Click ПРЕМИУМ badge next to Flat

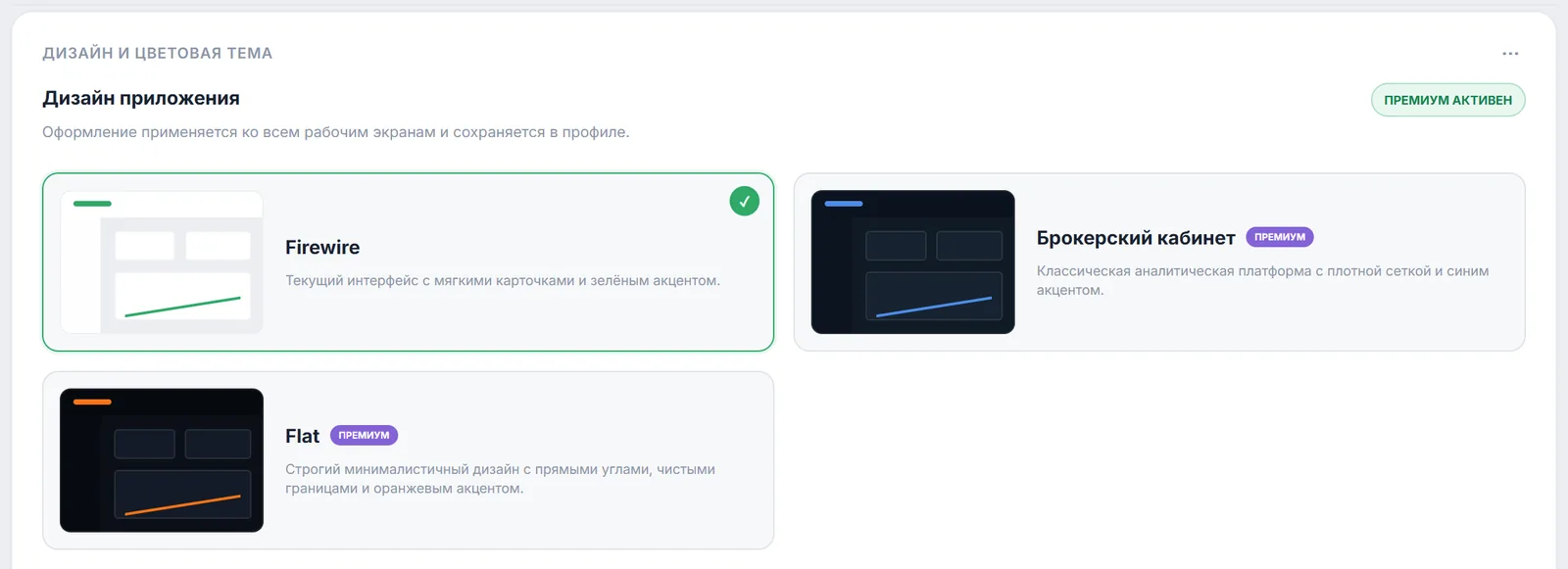point(364,435)
